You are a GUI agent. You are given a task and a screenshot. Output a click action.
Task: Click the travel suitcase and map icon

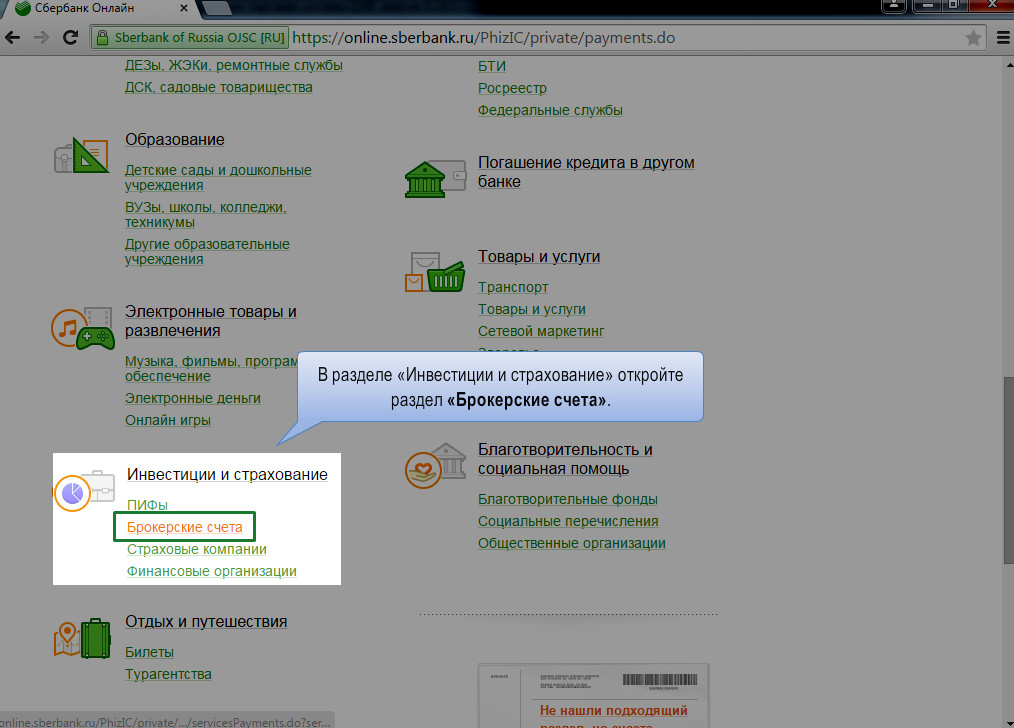coord(82,637)
